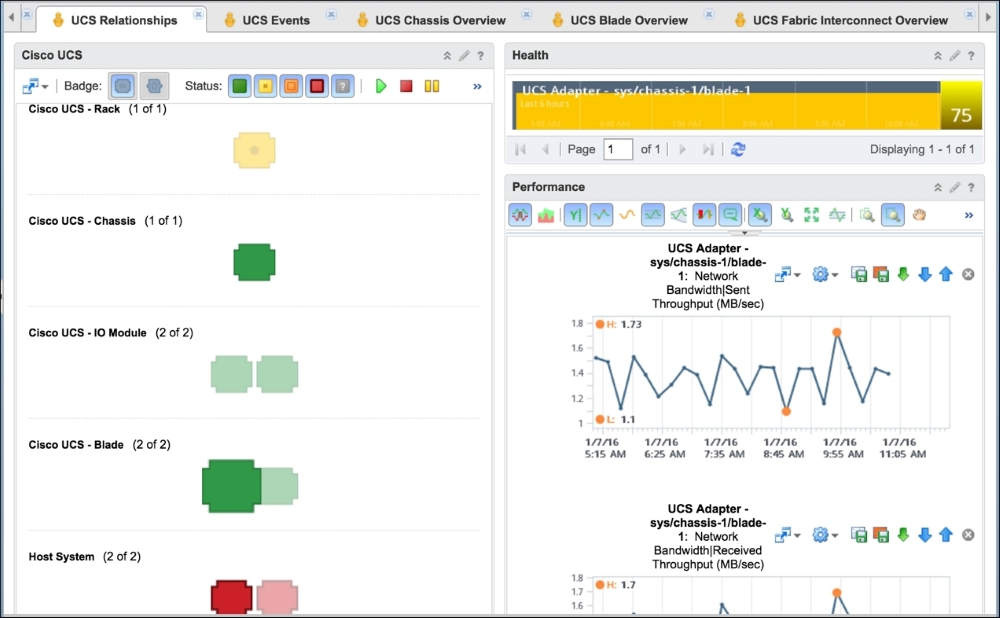Go to last Health page

pyautogui.click(x=708, y=149)
